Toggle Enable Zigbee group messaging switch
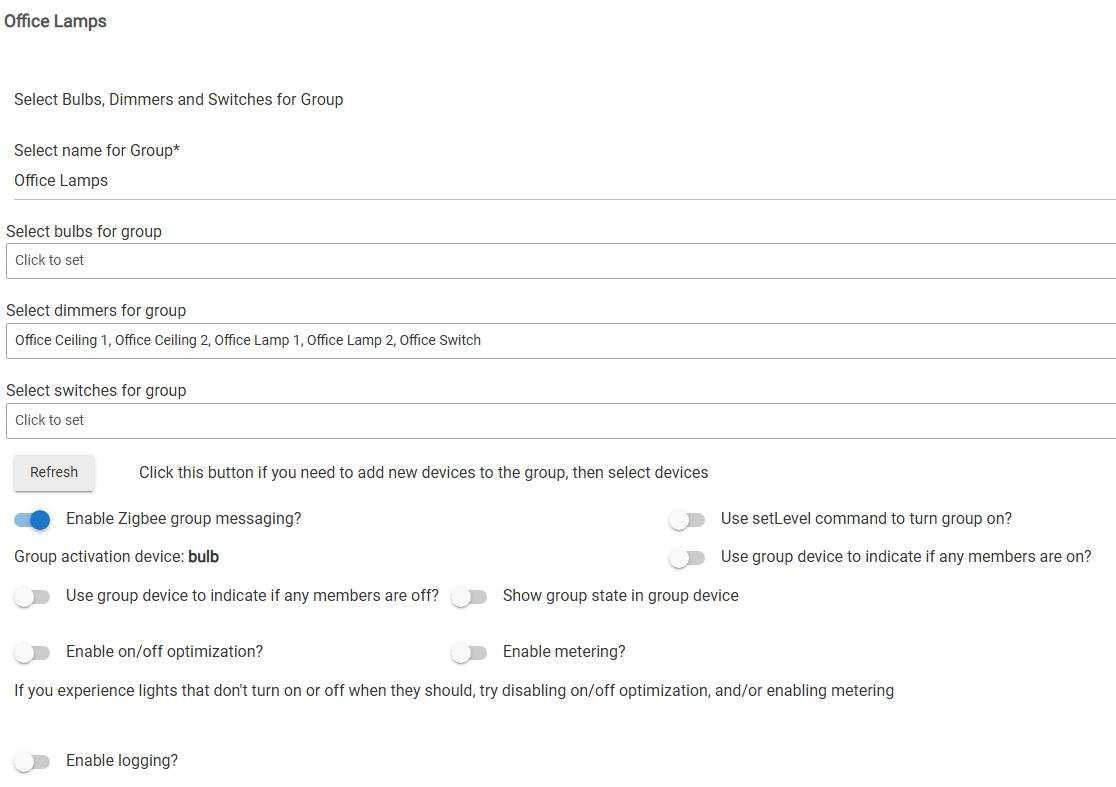 tap(32, 520)
